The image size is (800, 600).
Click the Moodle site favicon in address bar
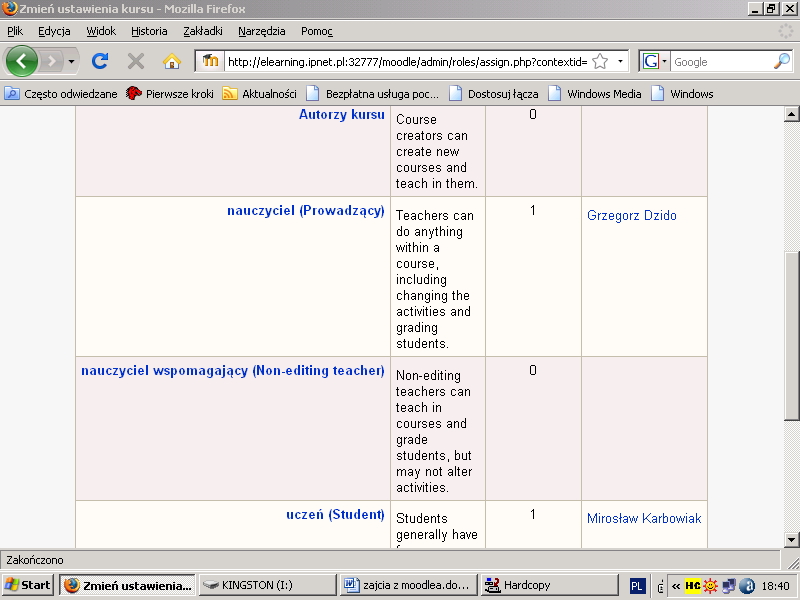(x=210, y=61)
